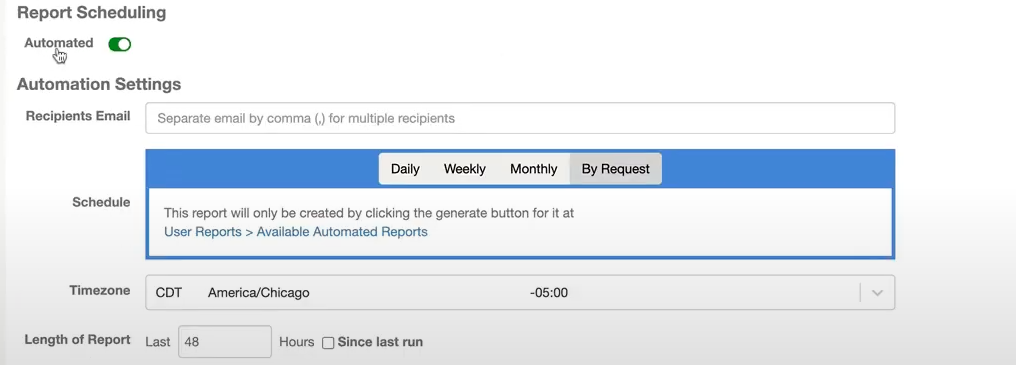
Task: Select the Daily schedule tab
Action: (x=405, y=169)
